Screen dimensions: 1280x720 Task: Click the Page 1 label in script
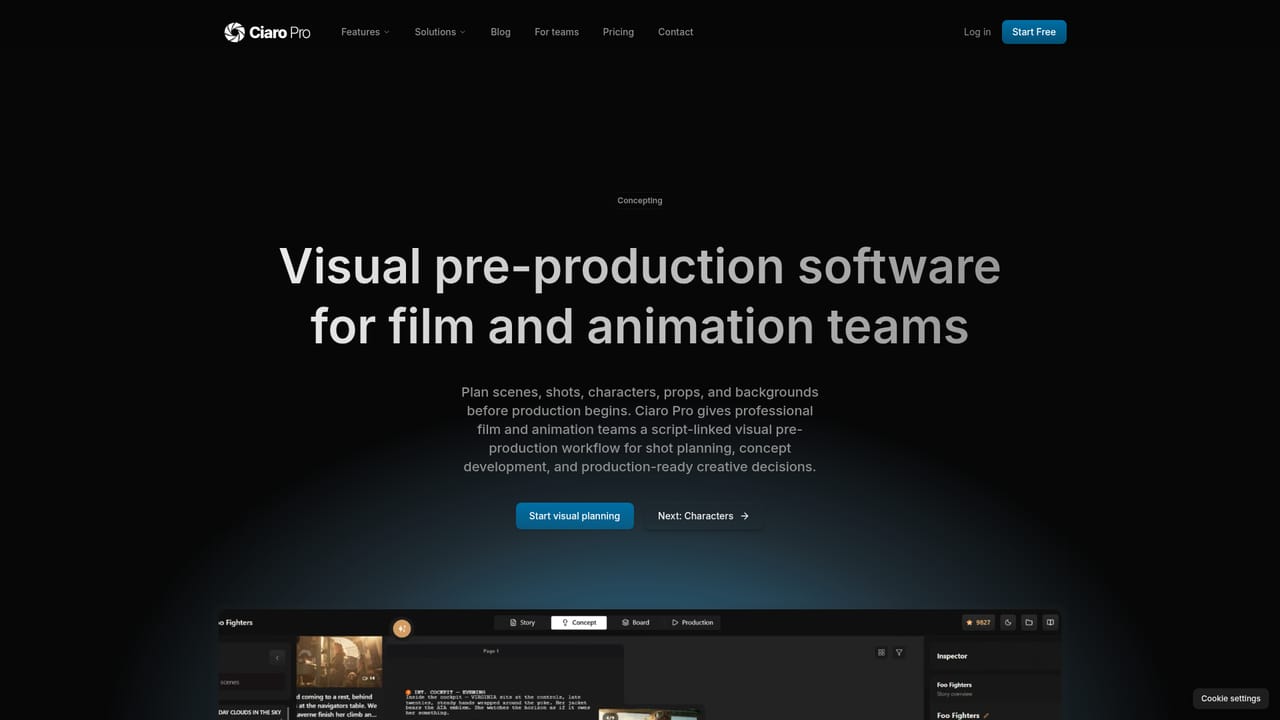pyautogui.click(x=491, y=651)
